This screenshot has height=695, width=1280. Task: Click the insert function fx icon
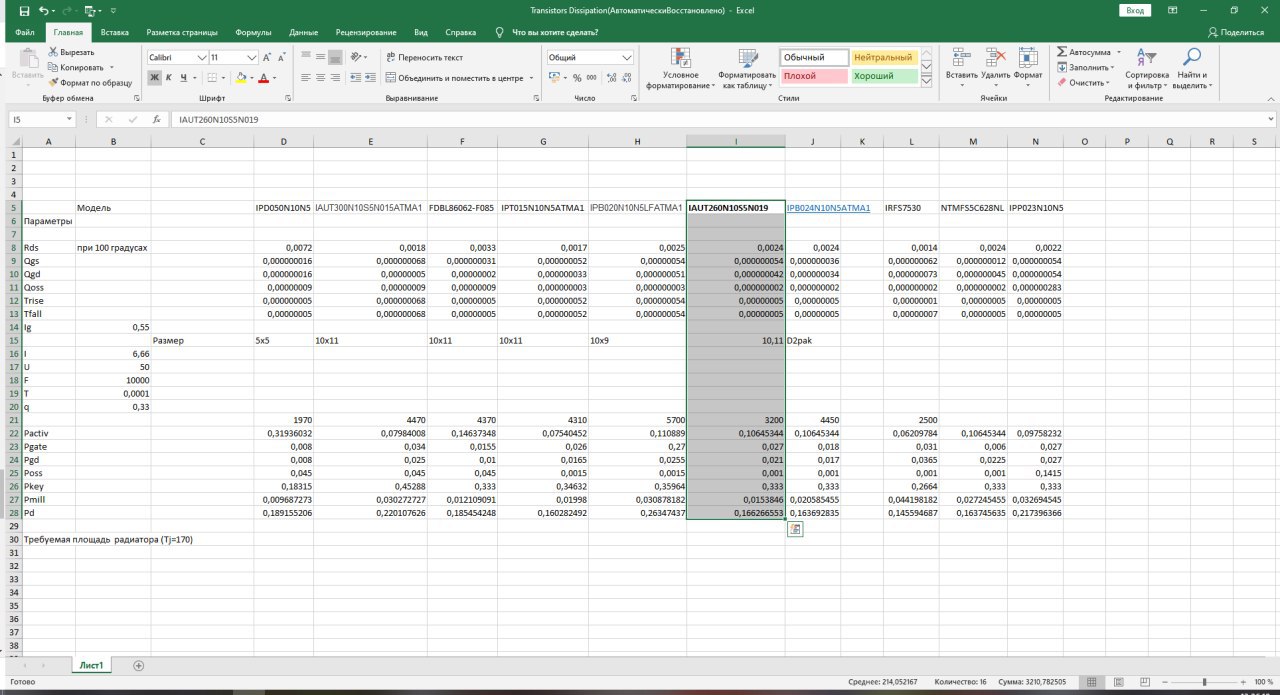point(156,119)
